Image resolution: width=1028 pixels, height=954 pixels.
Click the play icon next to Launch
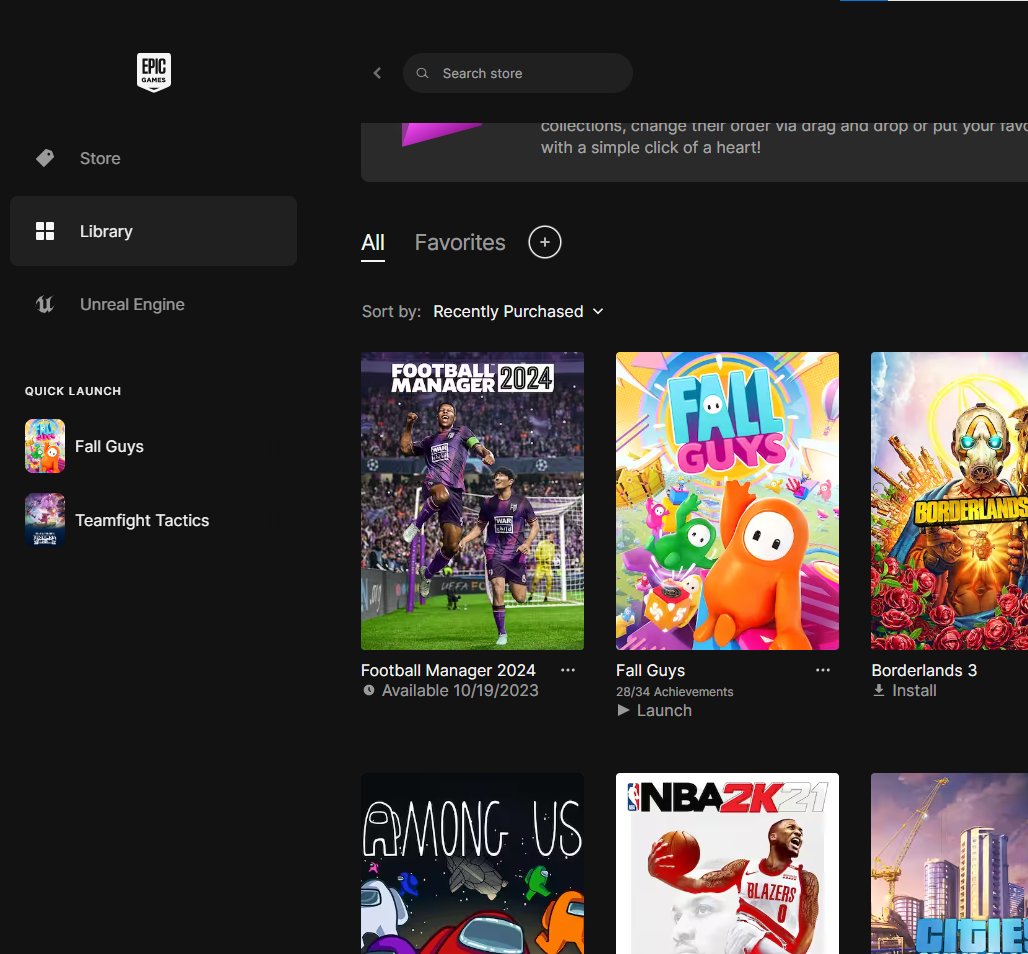(x=623, y=710)
